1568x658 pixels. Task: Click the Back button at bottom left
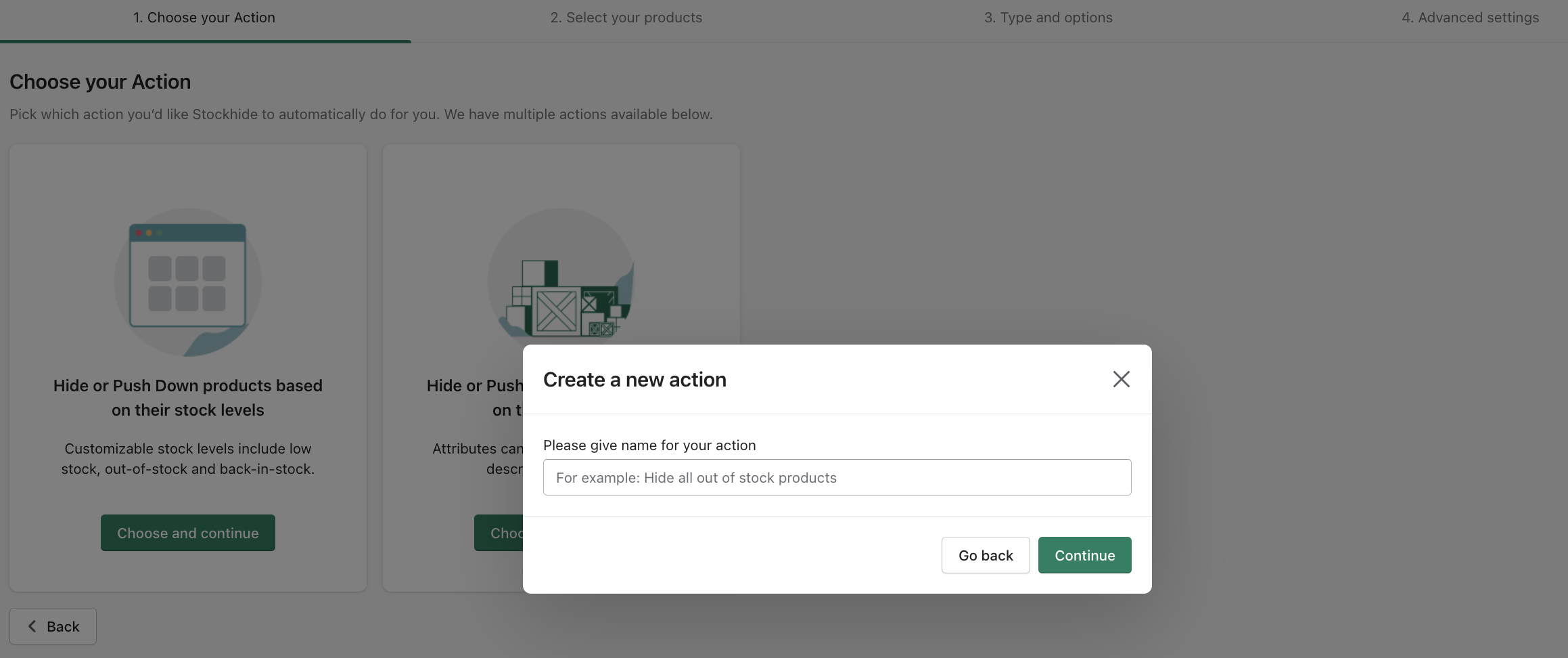click(53, 626)
